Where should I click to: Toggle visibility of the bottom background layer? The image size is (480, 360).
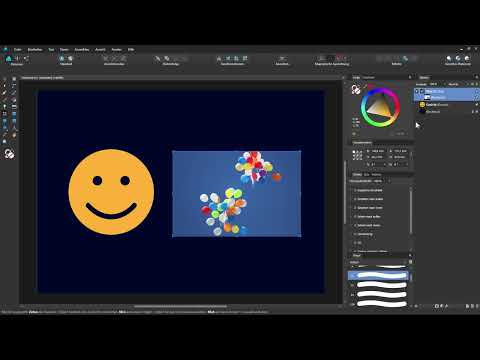tap(477, 112)
